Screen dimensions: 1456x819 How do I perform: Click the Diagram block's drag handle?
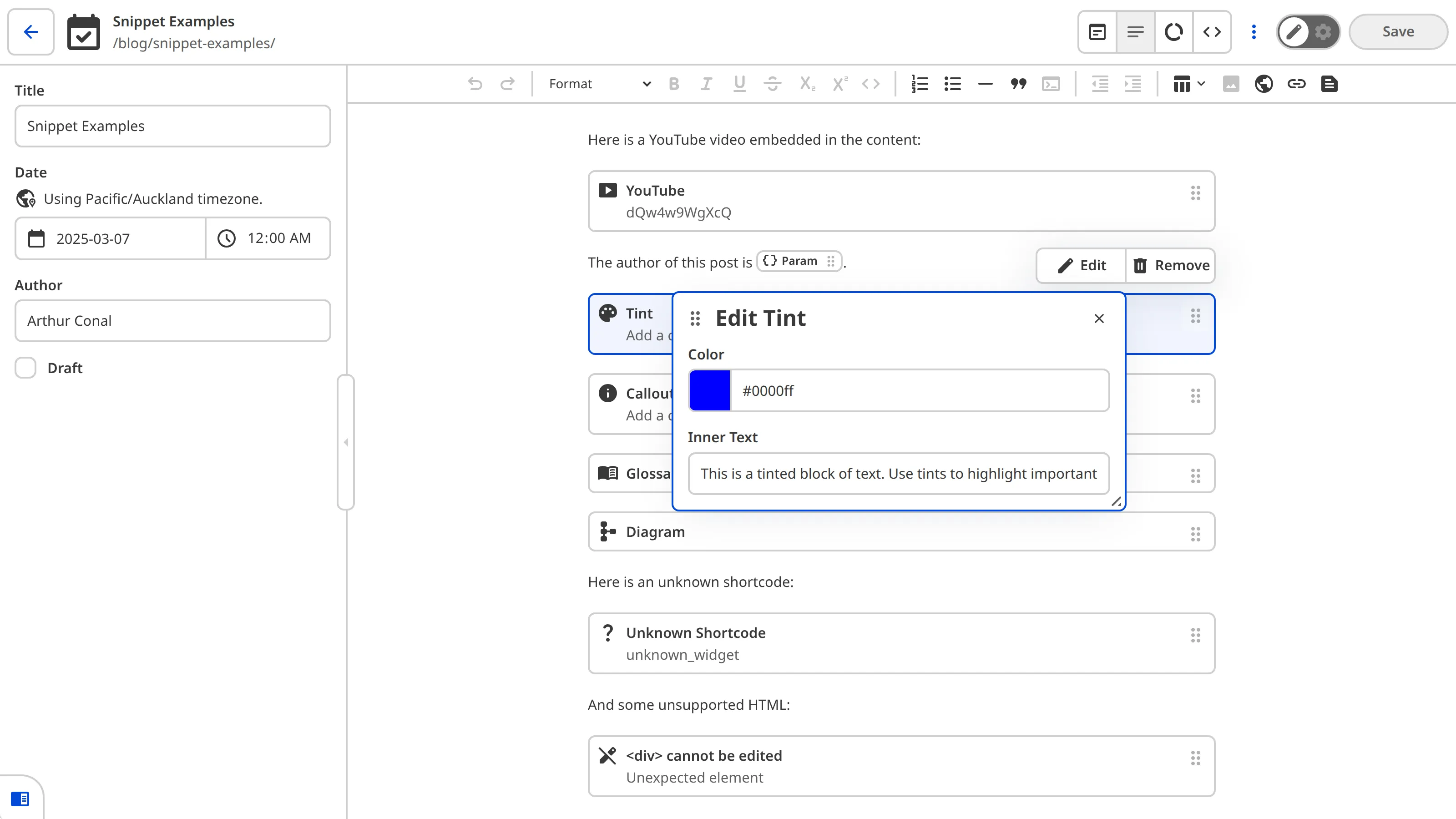(1195, 534)
